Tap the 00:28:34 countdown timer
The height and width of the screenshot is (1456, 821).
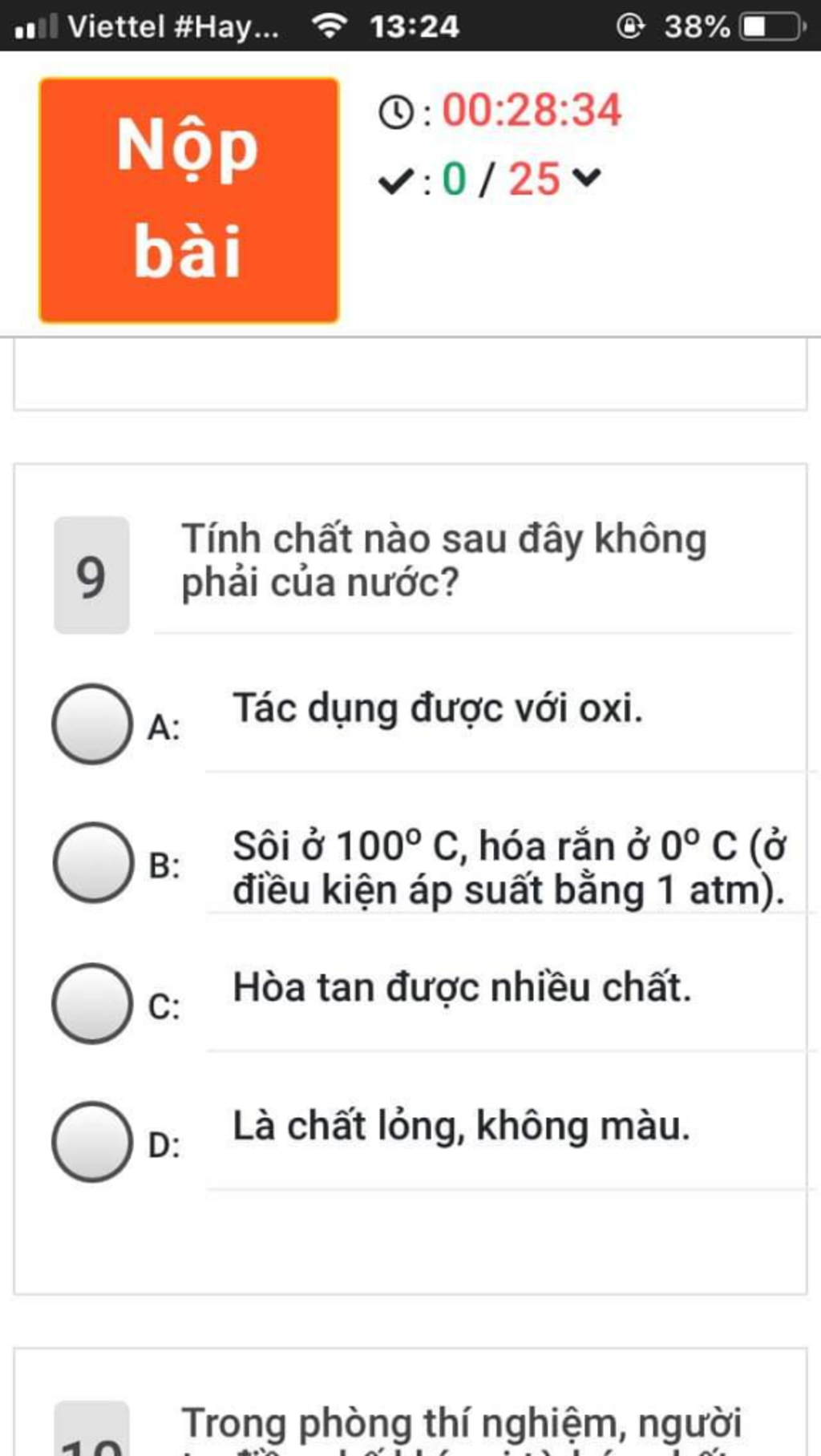click(x=532, y=110)
